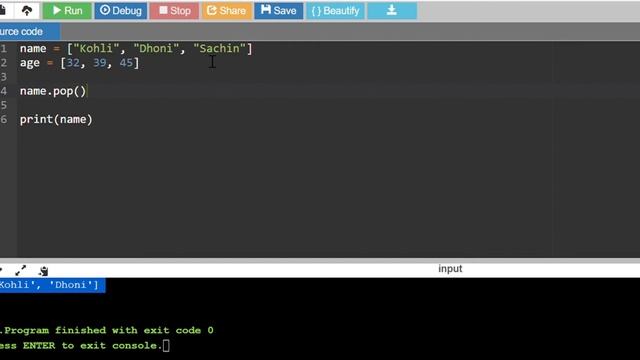Viewport: 640px width, 360px height.
Task: Click the input tab label
Action: (450, 269)
